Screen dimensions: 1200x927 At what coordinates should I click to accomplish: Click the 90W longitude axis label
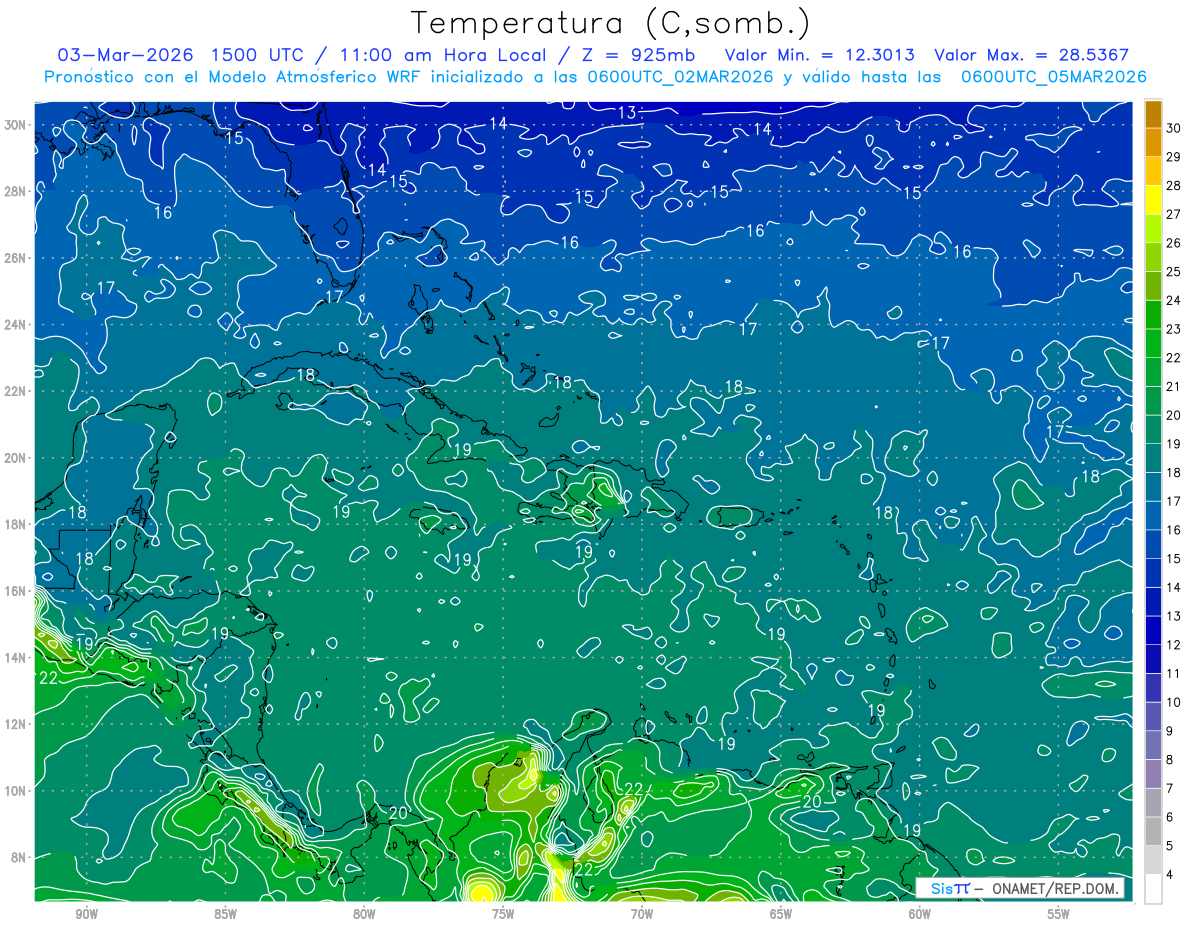86,914
